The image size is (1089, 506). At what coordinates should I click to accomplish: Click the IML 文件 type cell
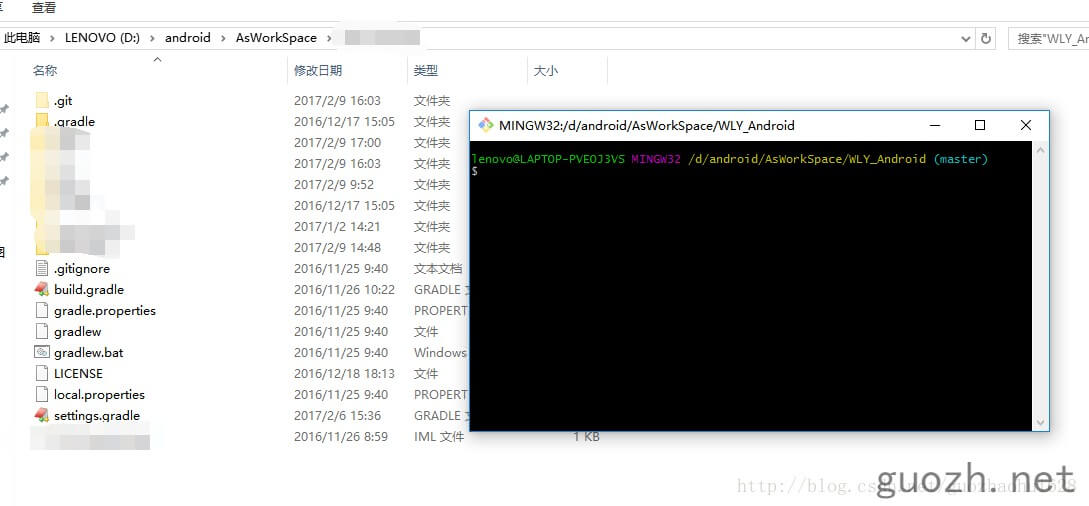[439, 437]
